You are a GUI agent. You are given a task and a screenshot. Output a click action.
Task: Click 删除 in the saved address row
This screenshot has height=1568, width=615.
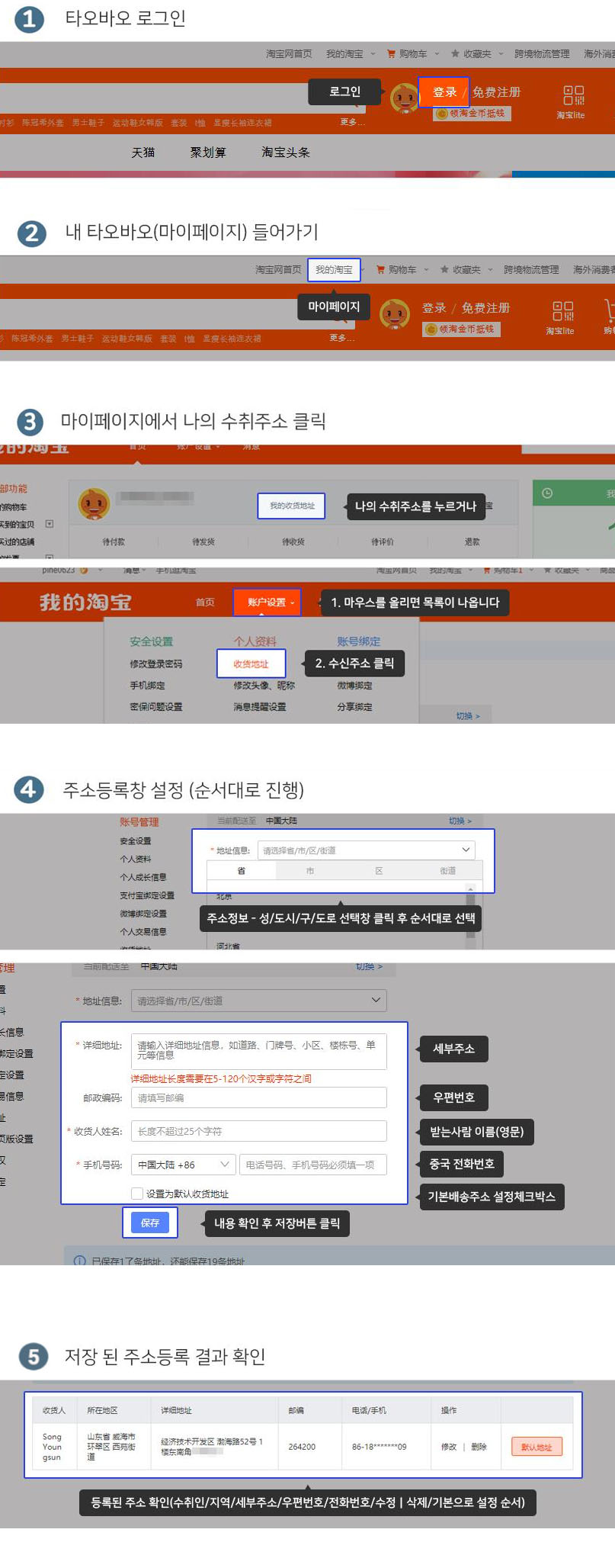pyautogui.click(x=479, y=1447)
